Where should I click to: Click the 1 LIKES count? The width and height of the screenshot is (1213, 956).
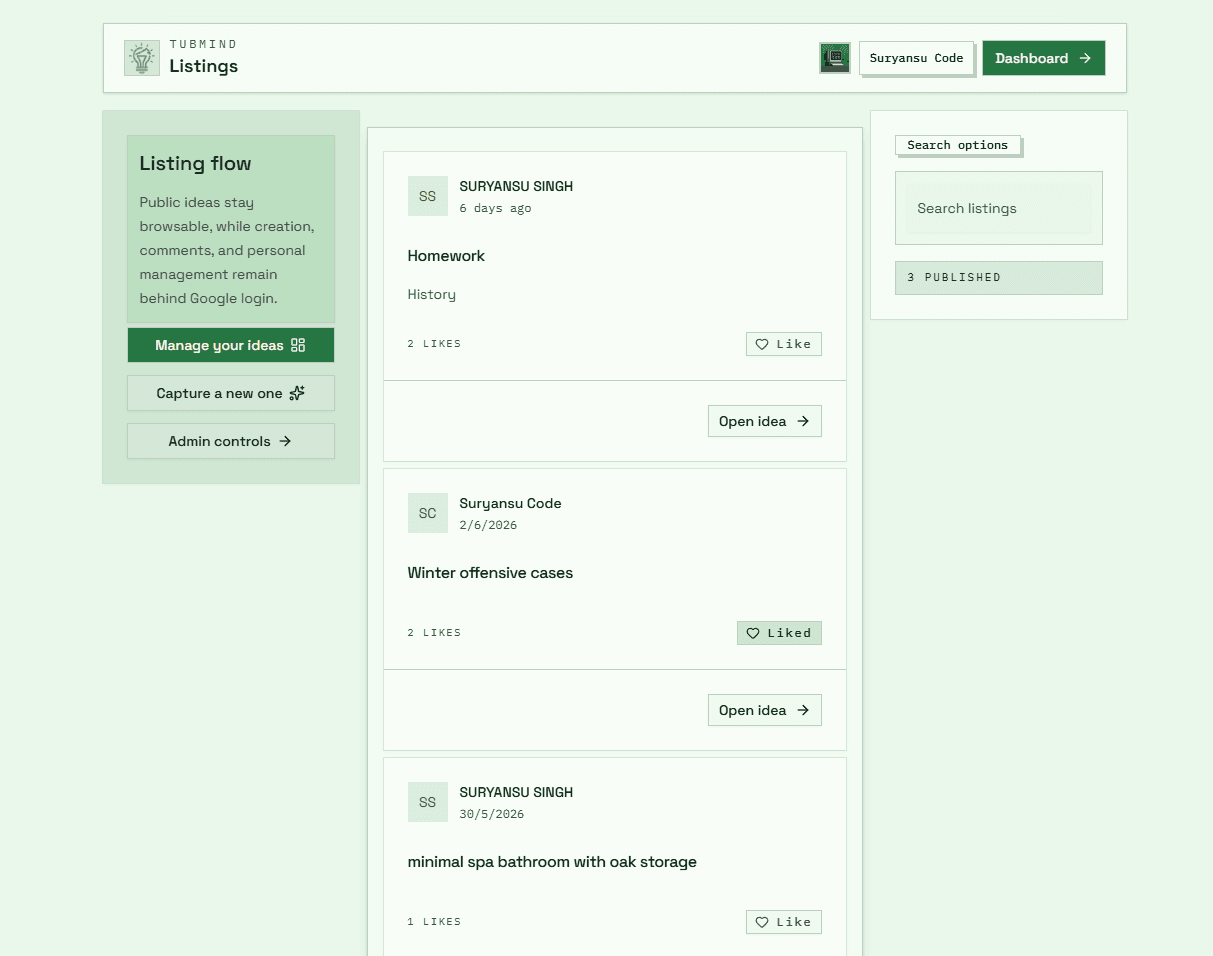tap(434, 922)
